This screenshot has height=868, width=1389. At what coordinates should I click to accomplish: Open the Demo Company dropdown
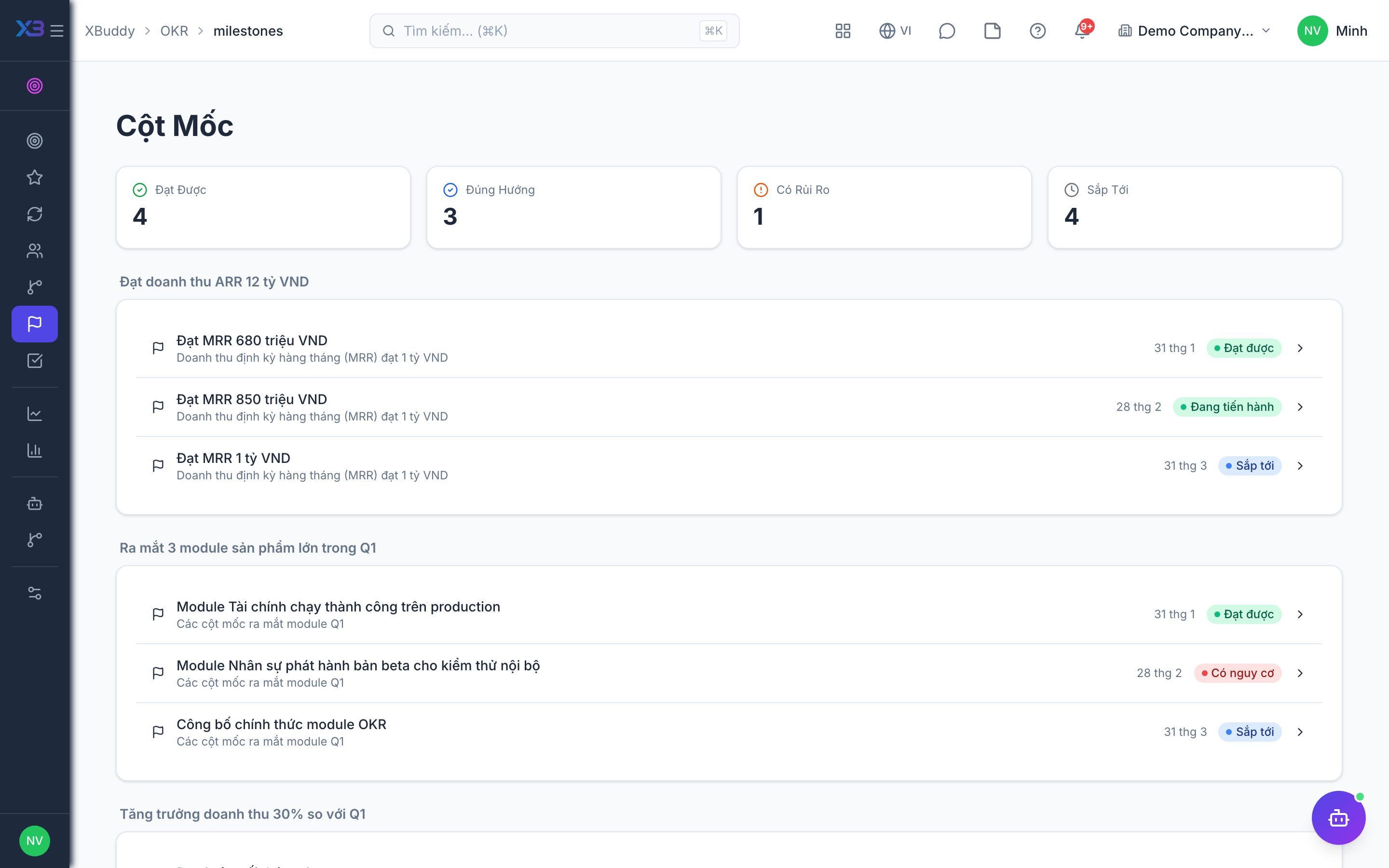coord(1195,31)
